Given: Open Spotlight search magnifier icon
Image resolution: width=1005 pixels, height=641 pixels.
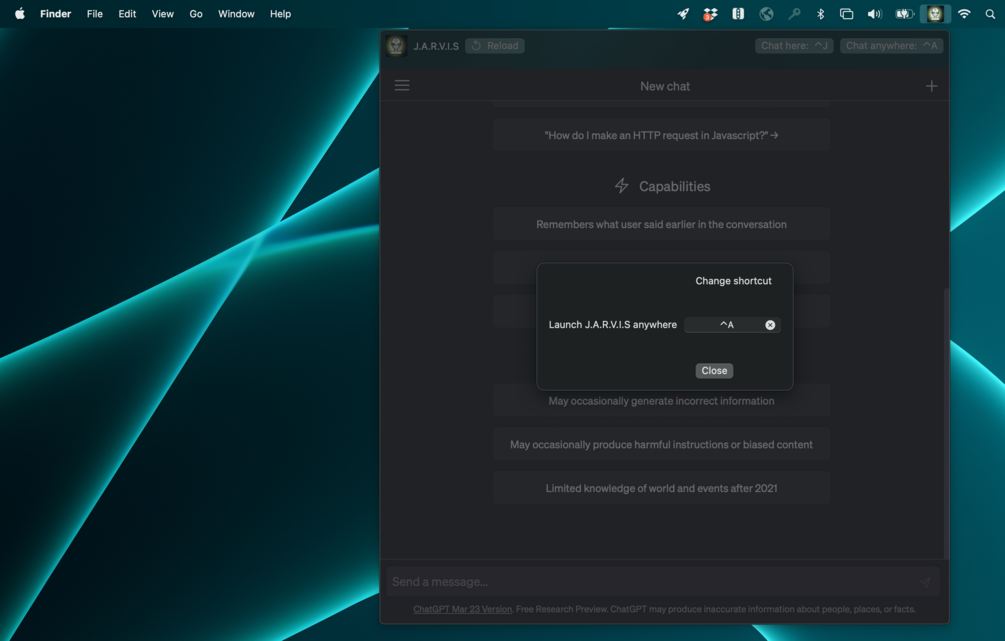Looking at the screenshot, I should (990, 13).
